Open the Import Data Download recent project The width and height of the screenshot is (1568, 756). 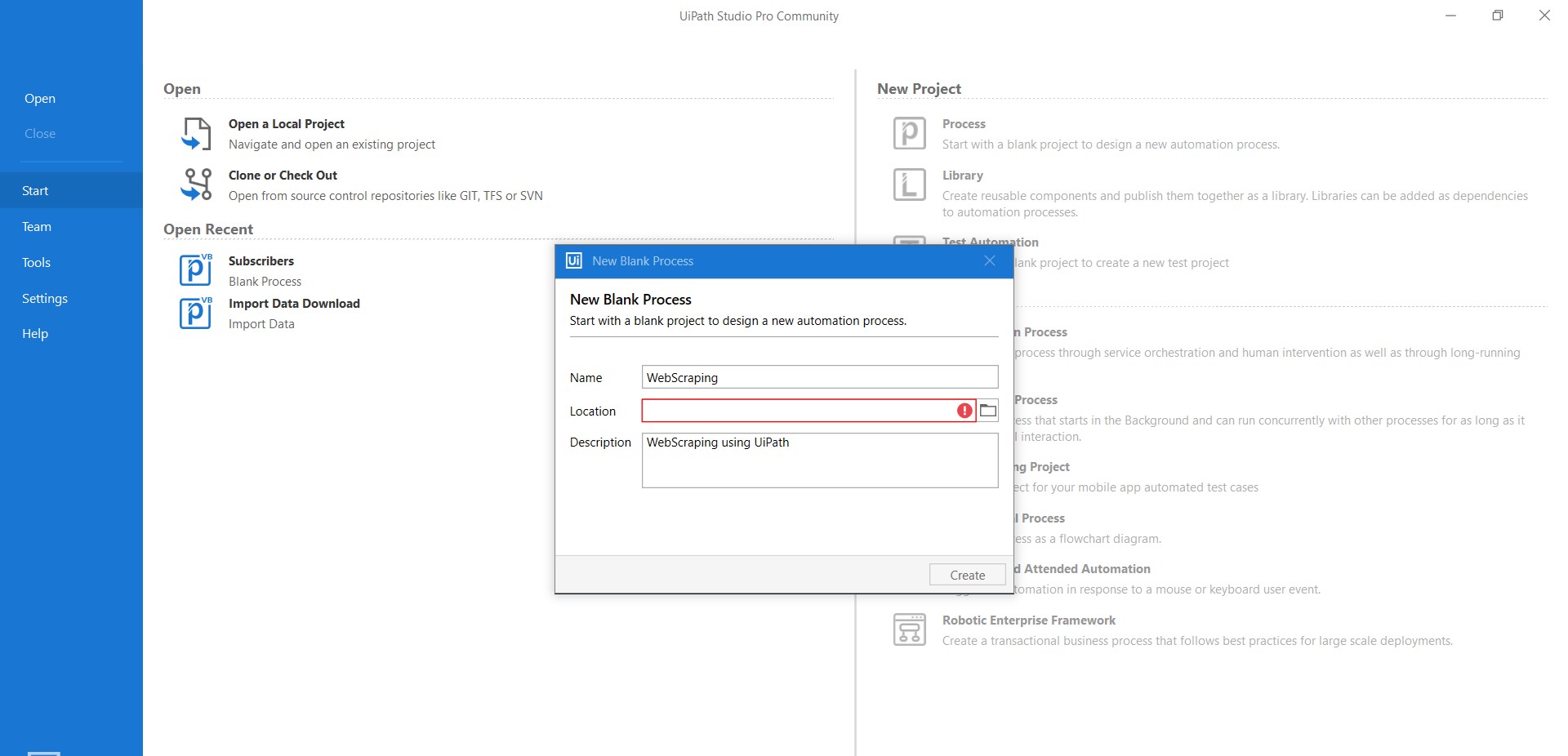(294, 304)
